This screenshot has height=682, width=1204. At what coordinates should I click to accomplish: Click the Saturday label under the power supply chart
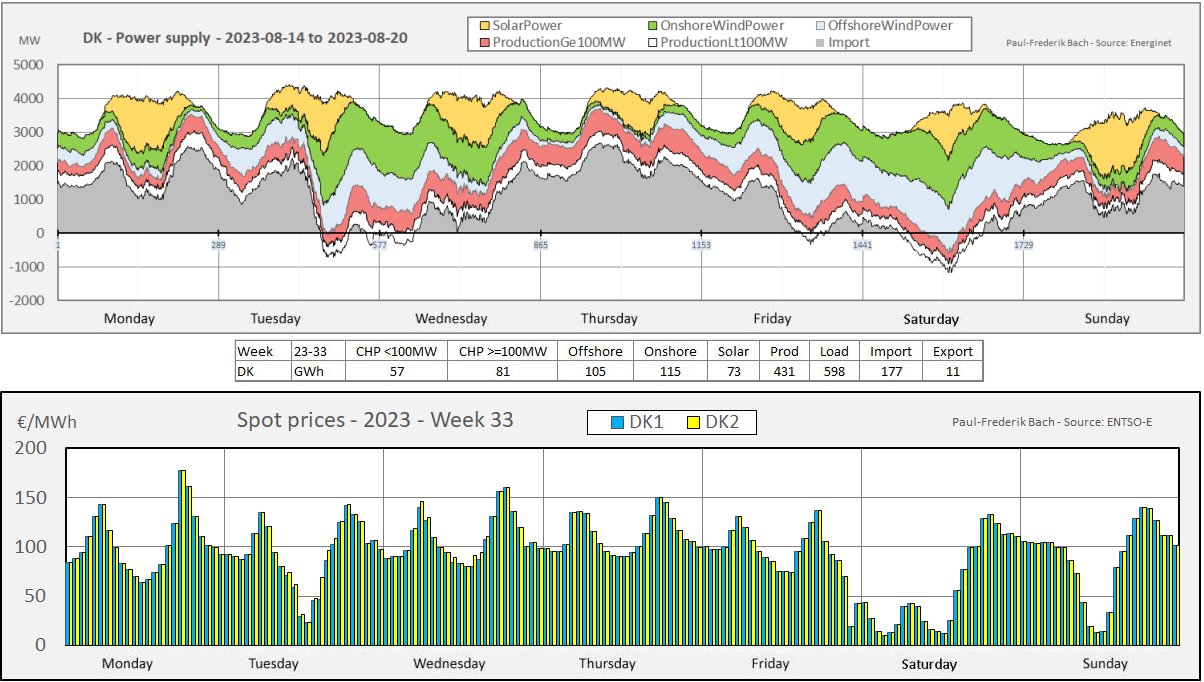tap(931, 320)
